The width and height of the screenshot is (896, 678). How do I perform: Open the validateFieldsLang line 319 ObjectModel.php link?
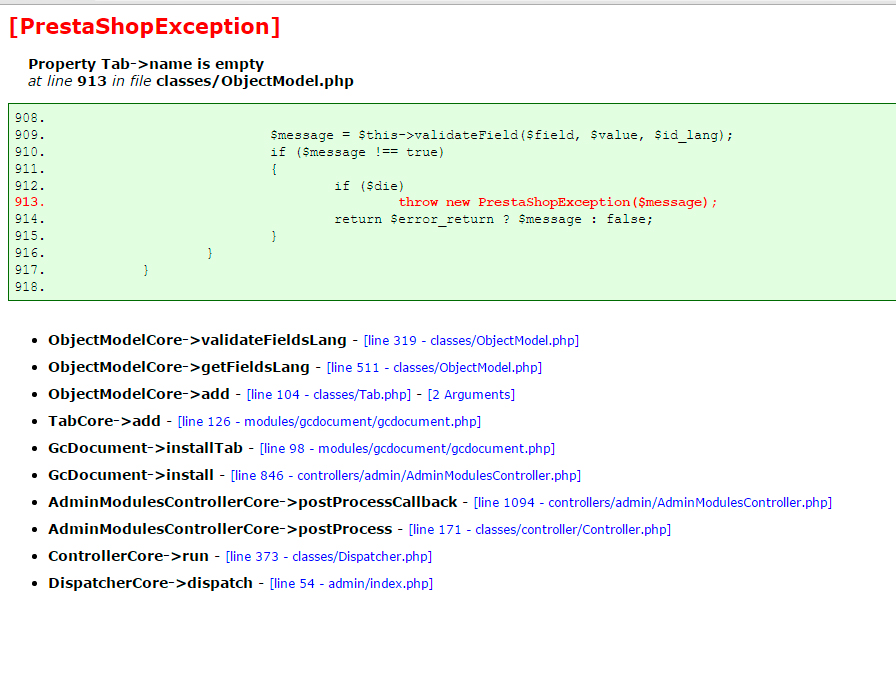[471, 341]
